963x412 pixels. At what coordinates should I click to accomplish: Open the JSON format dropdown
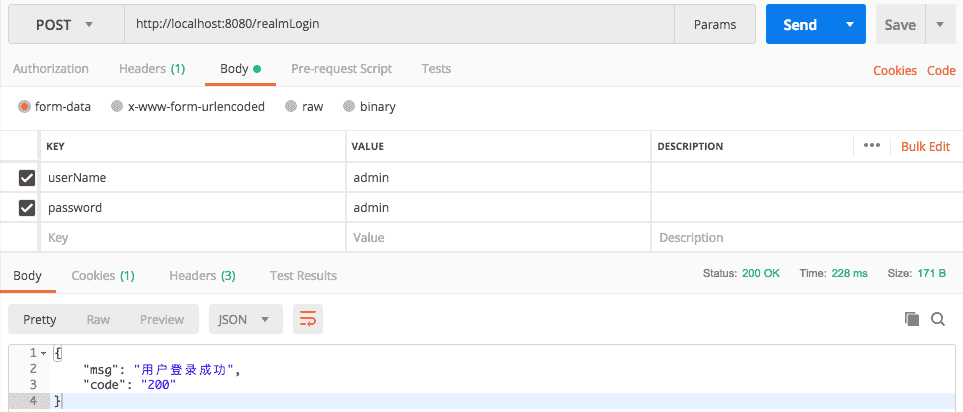pyautogui.click(x=245, y=319)
